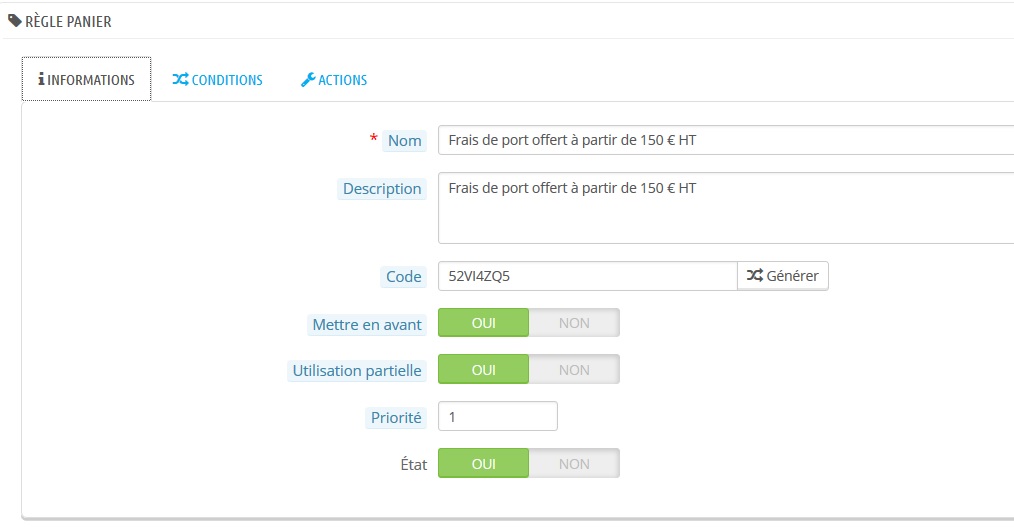Image resolution: width=1014 pixels, height=527 pixels.
Task: Focus the Nom input field
Action: (726, 140)
